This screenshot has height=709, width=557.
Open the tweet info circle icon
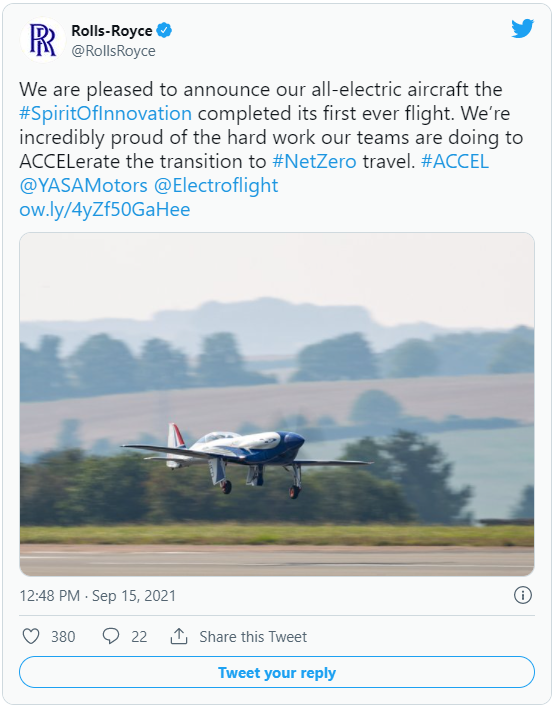tap(523, 595)
